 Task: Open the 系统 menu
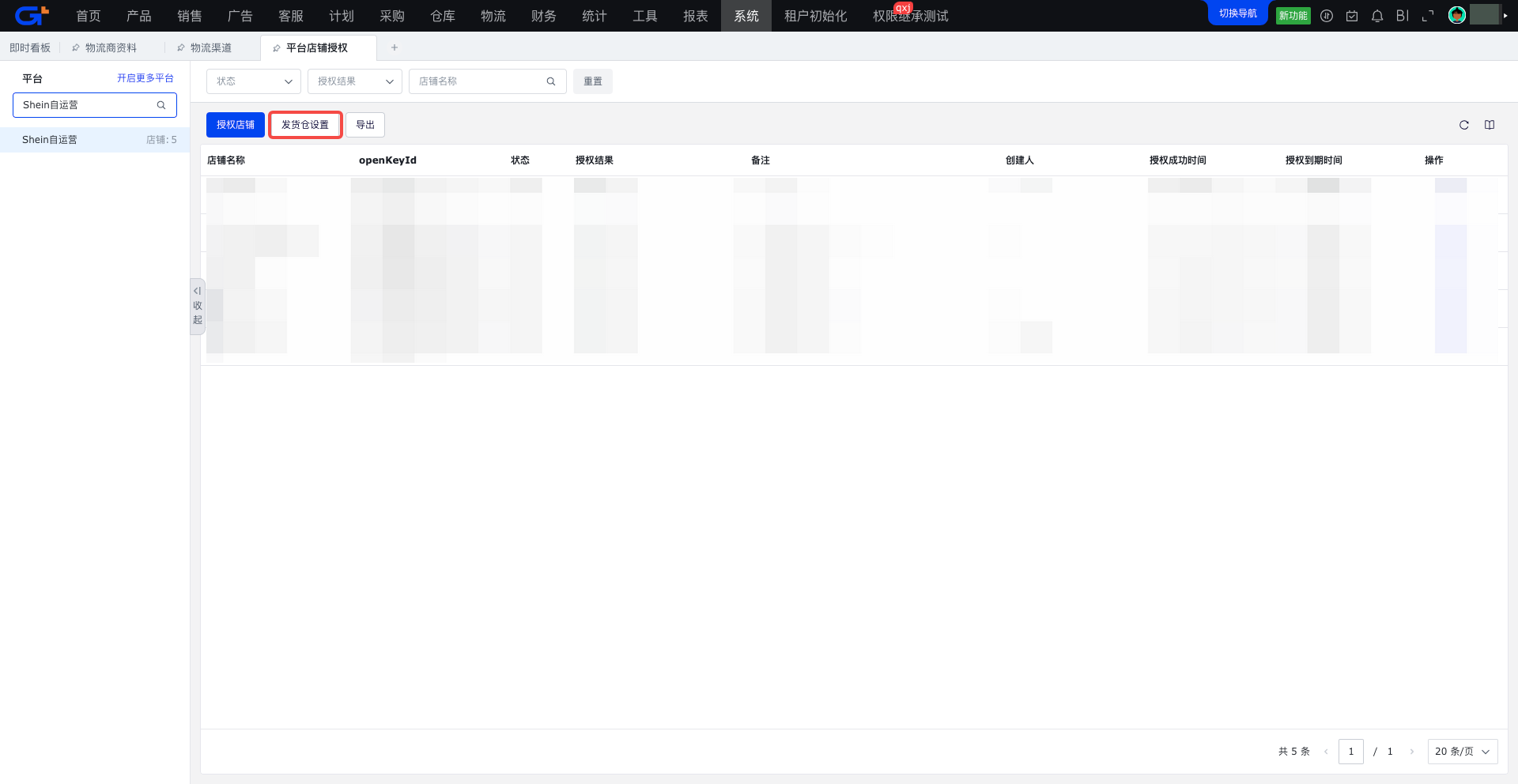(x=746, y=16)
